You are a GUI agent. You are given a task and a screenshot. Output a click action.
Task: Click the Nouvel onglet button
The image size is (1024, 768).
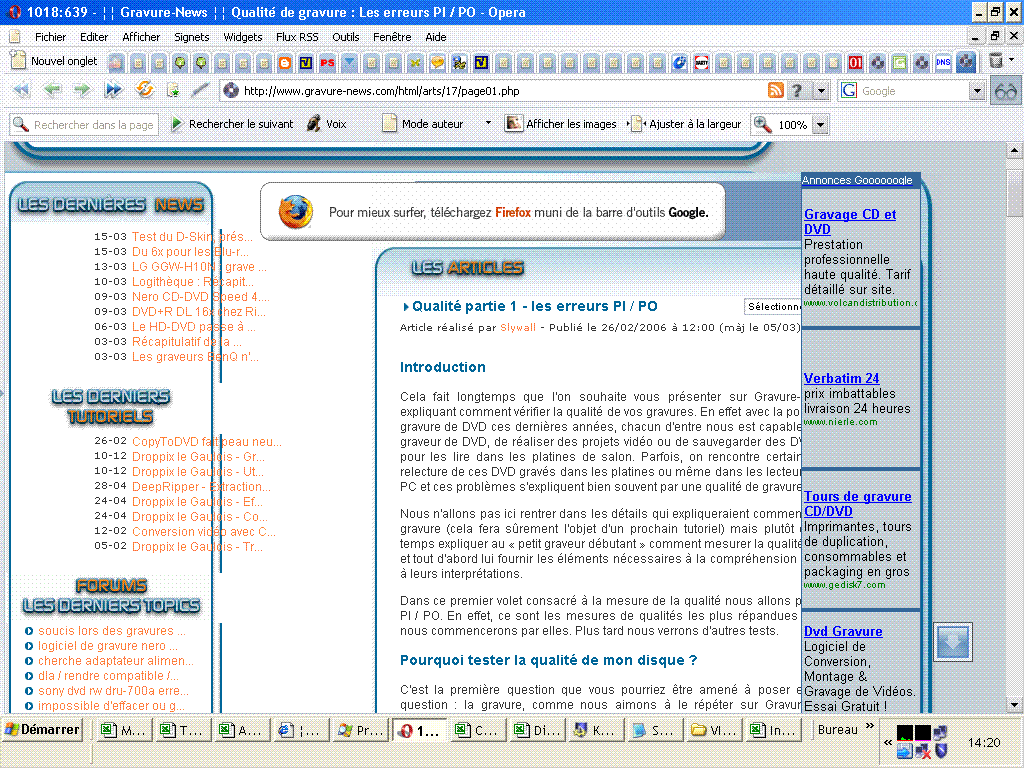pos(54,61)
